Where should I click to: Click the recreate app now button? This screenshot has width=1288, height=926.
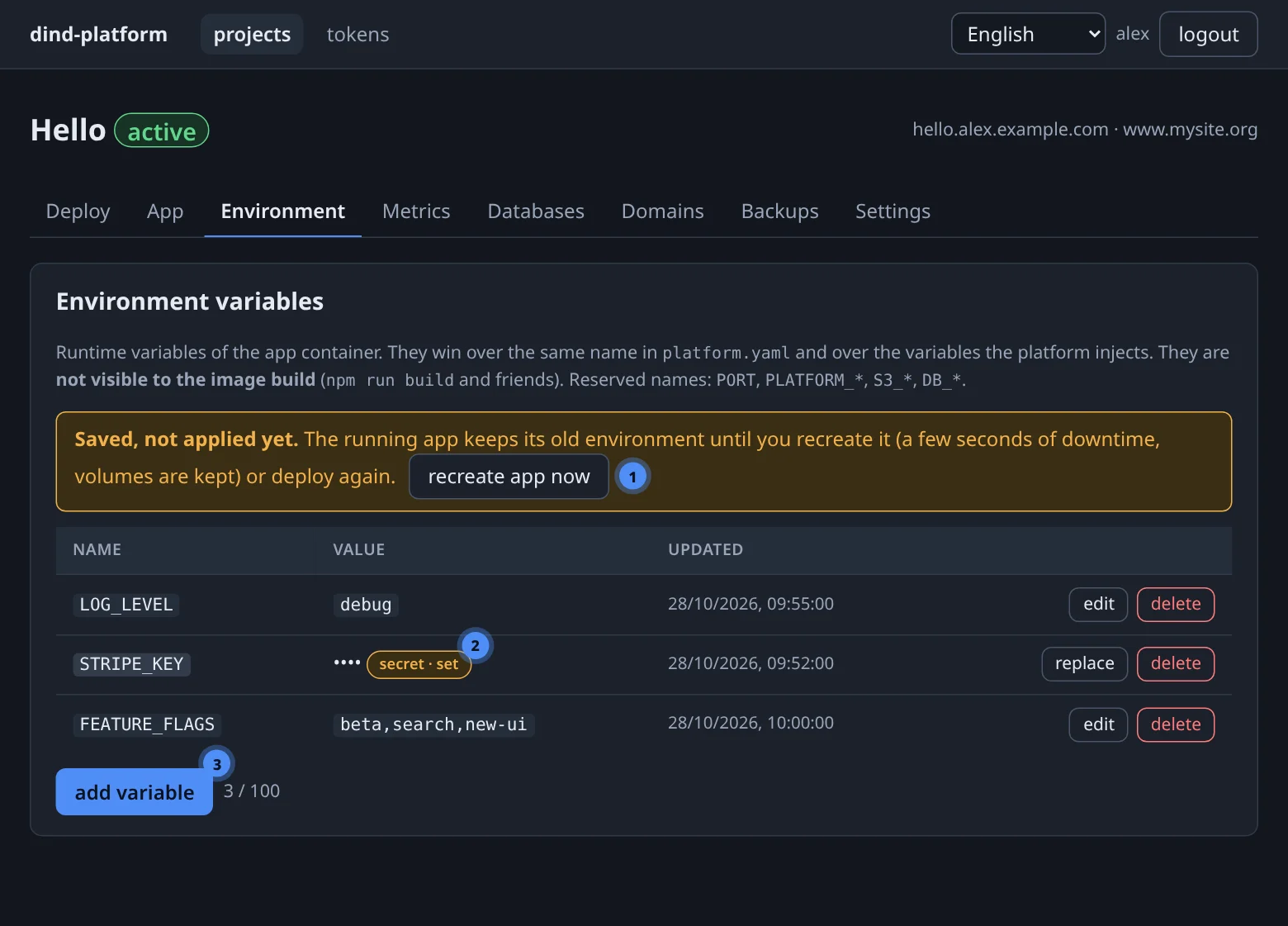[509, 477]
